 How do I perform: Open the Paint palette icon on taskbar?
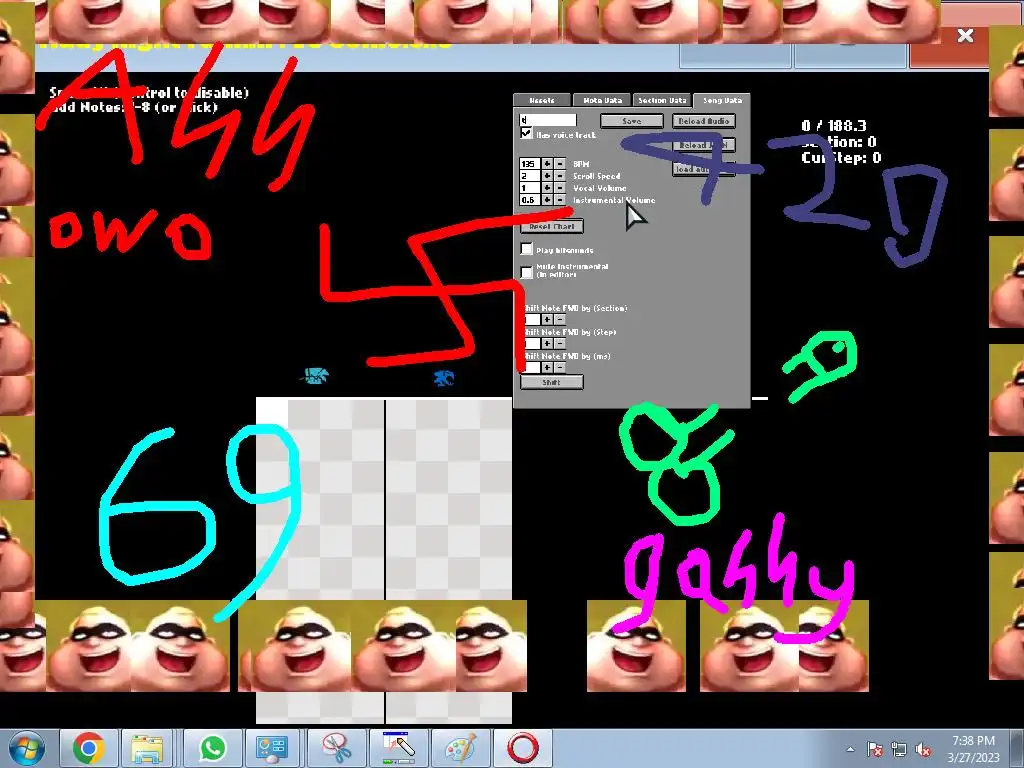pos(461,748)
